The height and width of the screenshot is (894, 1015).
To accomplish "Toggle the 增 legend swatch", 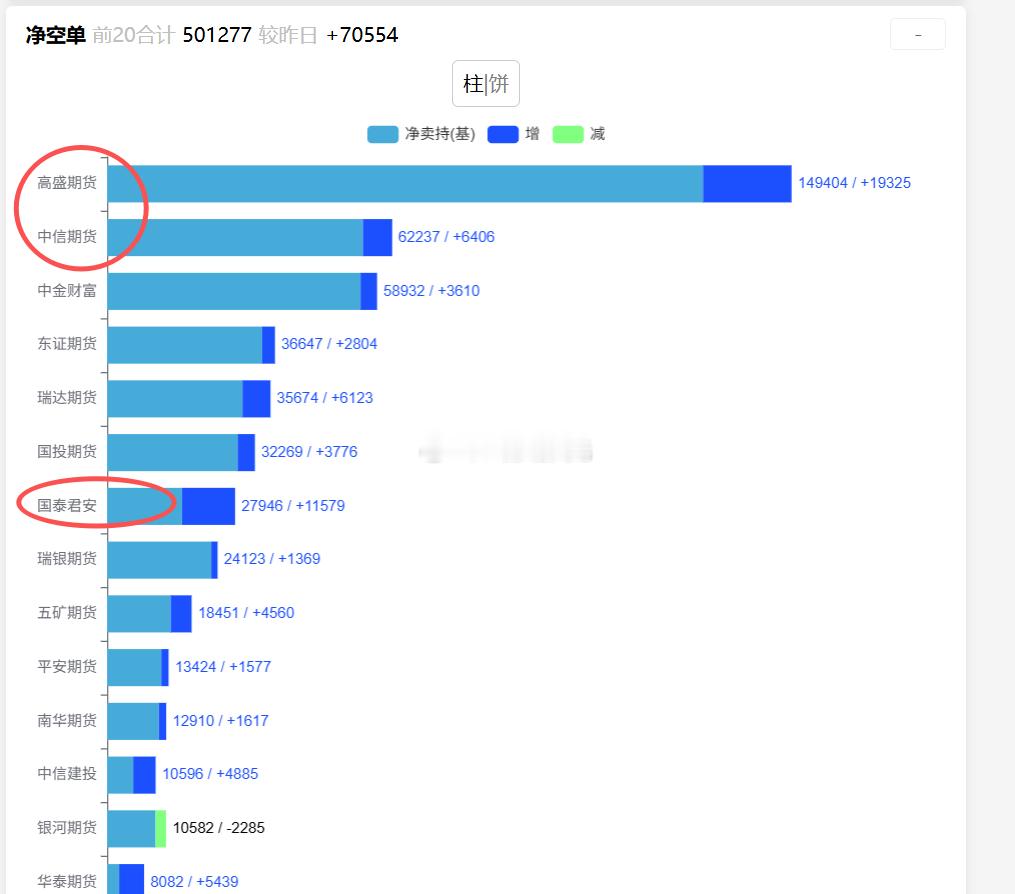I will 503,134.
